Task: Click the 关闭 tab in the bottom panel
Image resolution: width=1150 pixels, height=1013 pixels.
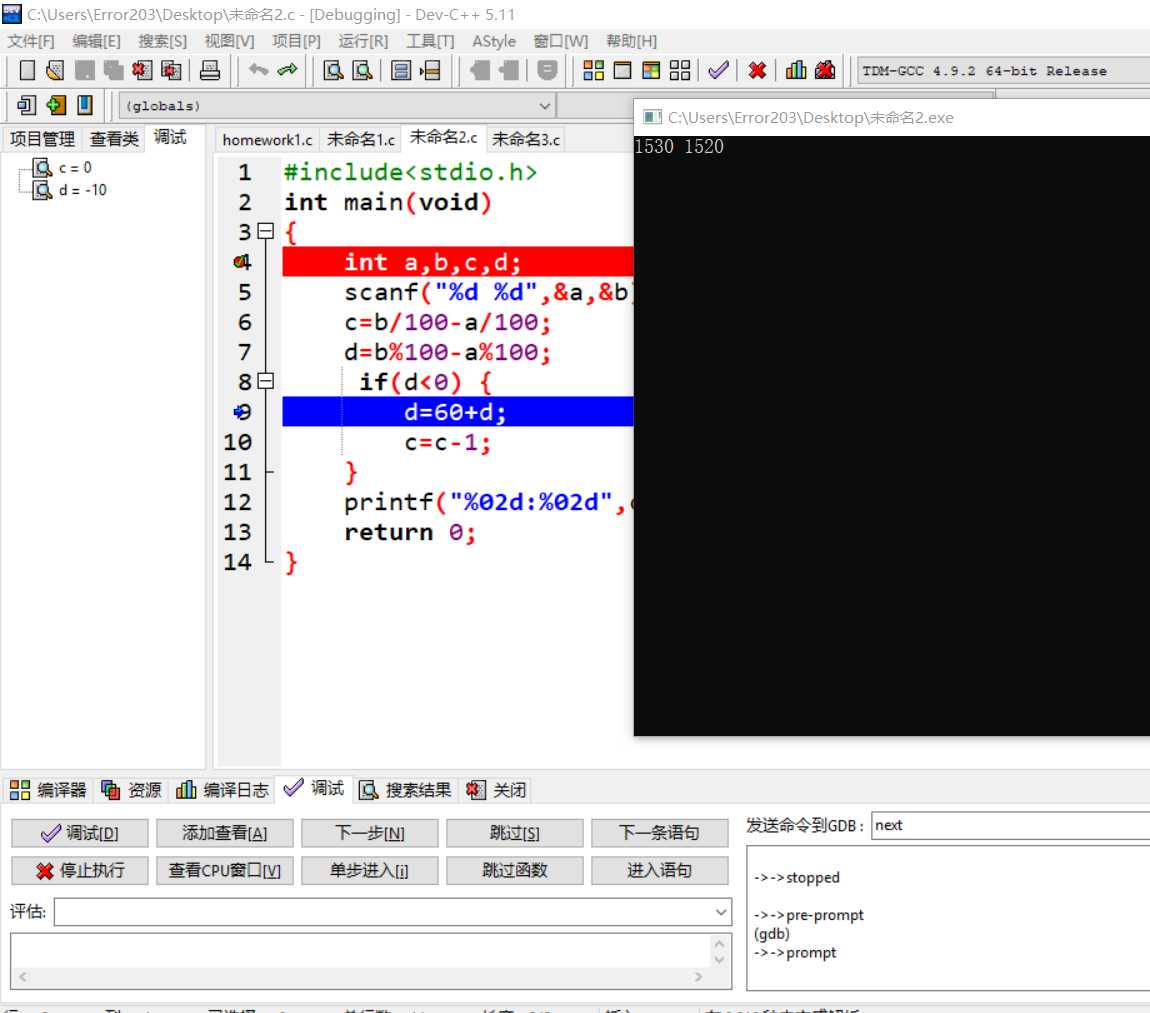Action: pyautogui.click(x=497, y=790)
